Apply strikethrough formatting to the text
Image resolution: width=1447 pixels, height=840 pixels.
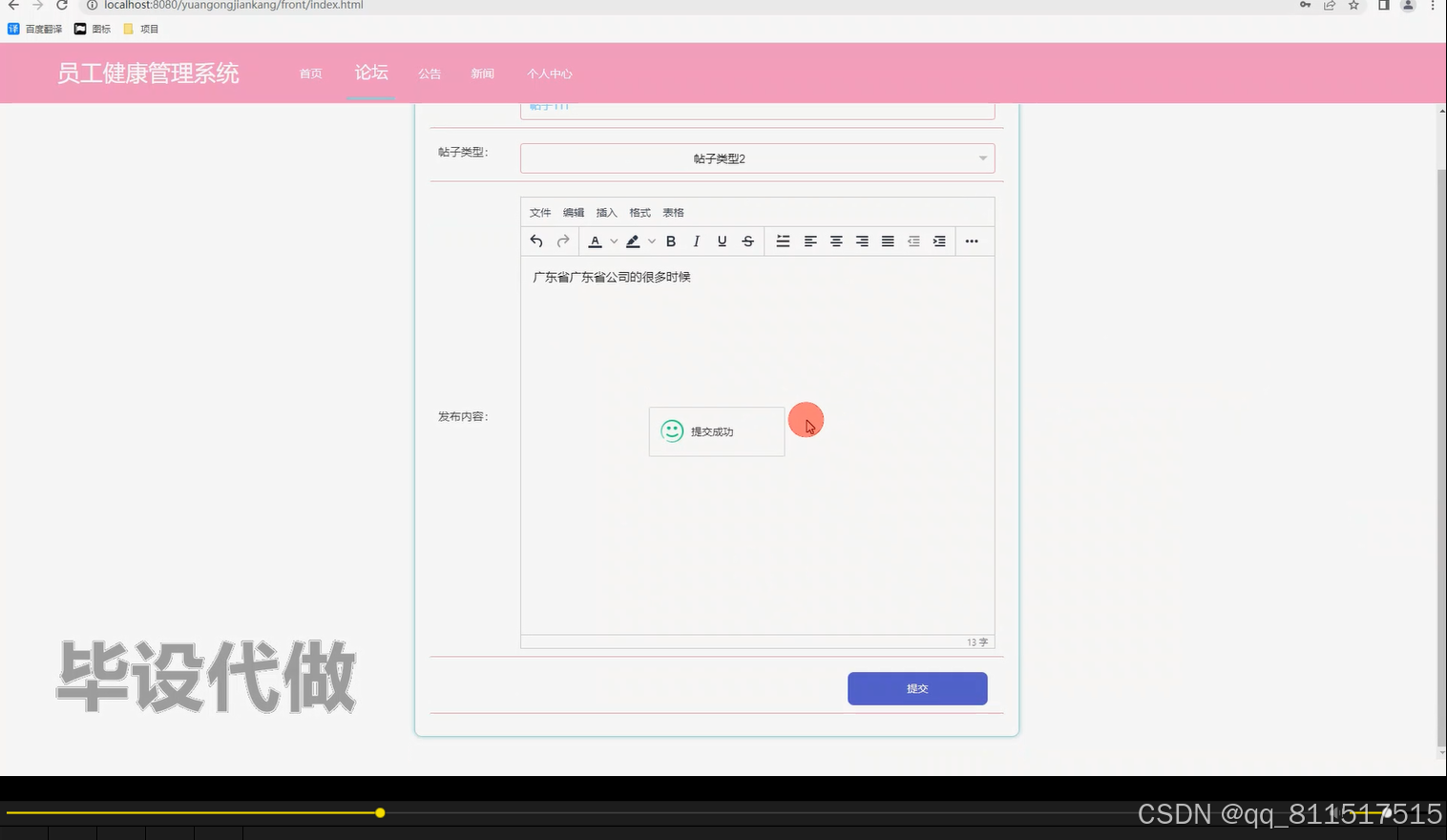coord(748,241)
